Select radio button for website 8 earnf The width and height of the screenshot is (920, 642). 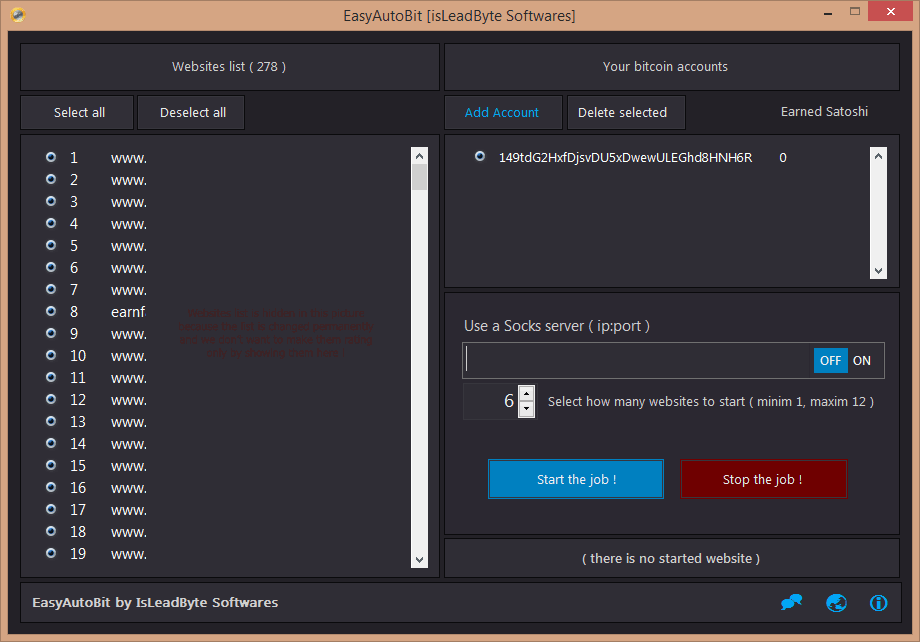(51, 311)
